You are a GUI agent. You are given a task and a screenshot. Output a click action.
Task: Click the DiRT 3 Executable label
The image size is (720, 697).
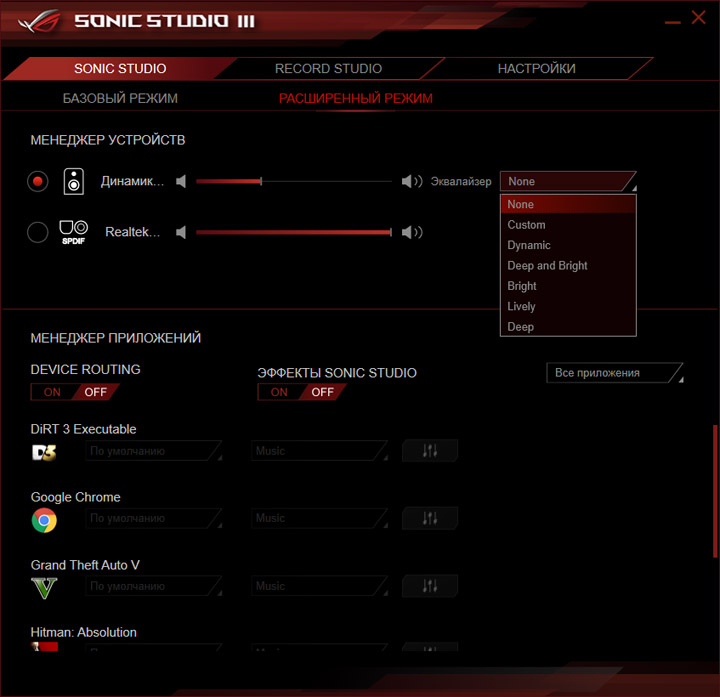coord(83,429)
